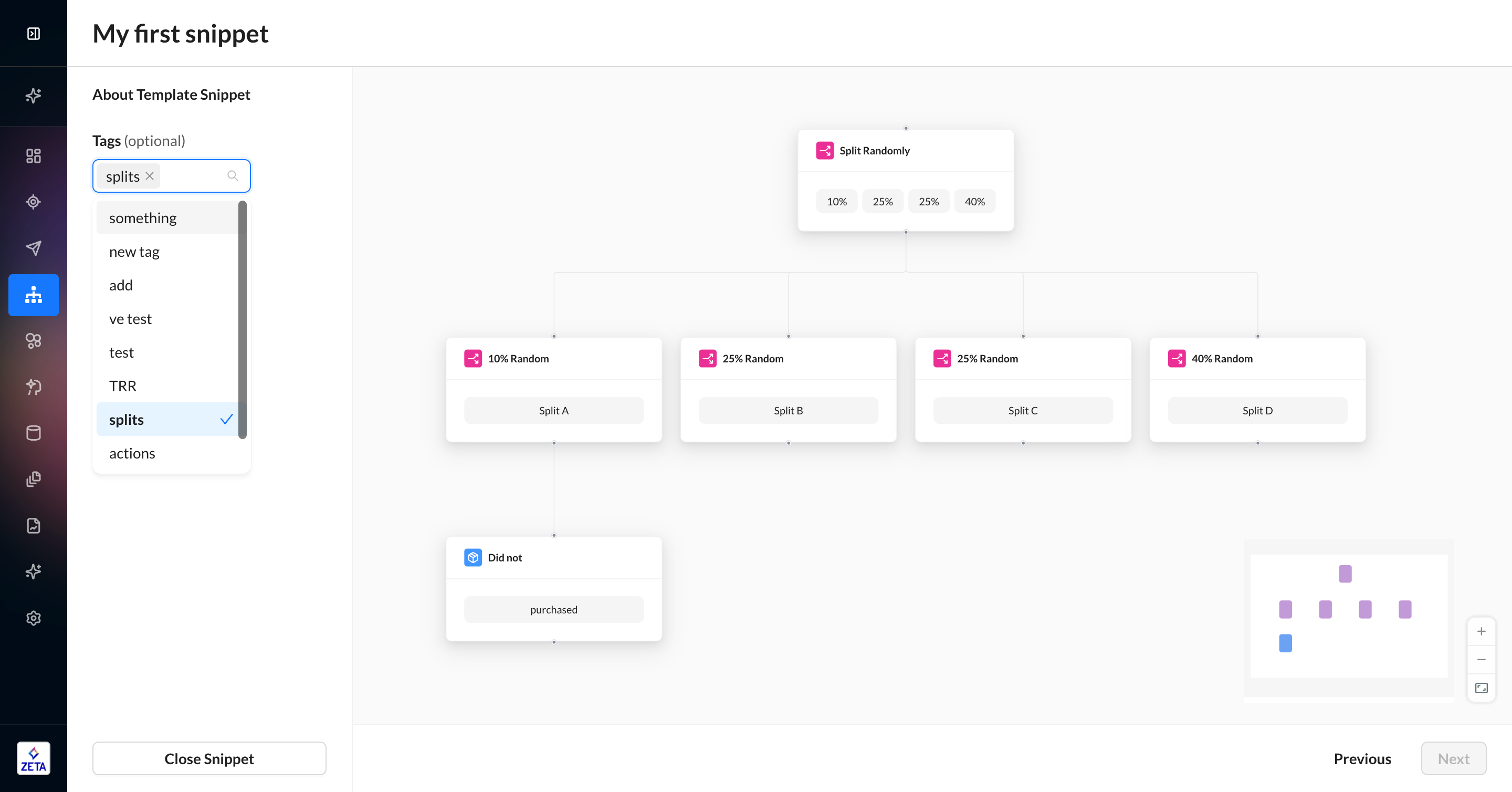Remove the splits tag chip

point(150,176)
